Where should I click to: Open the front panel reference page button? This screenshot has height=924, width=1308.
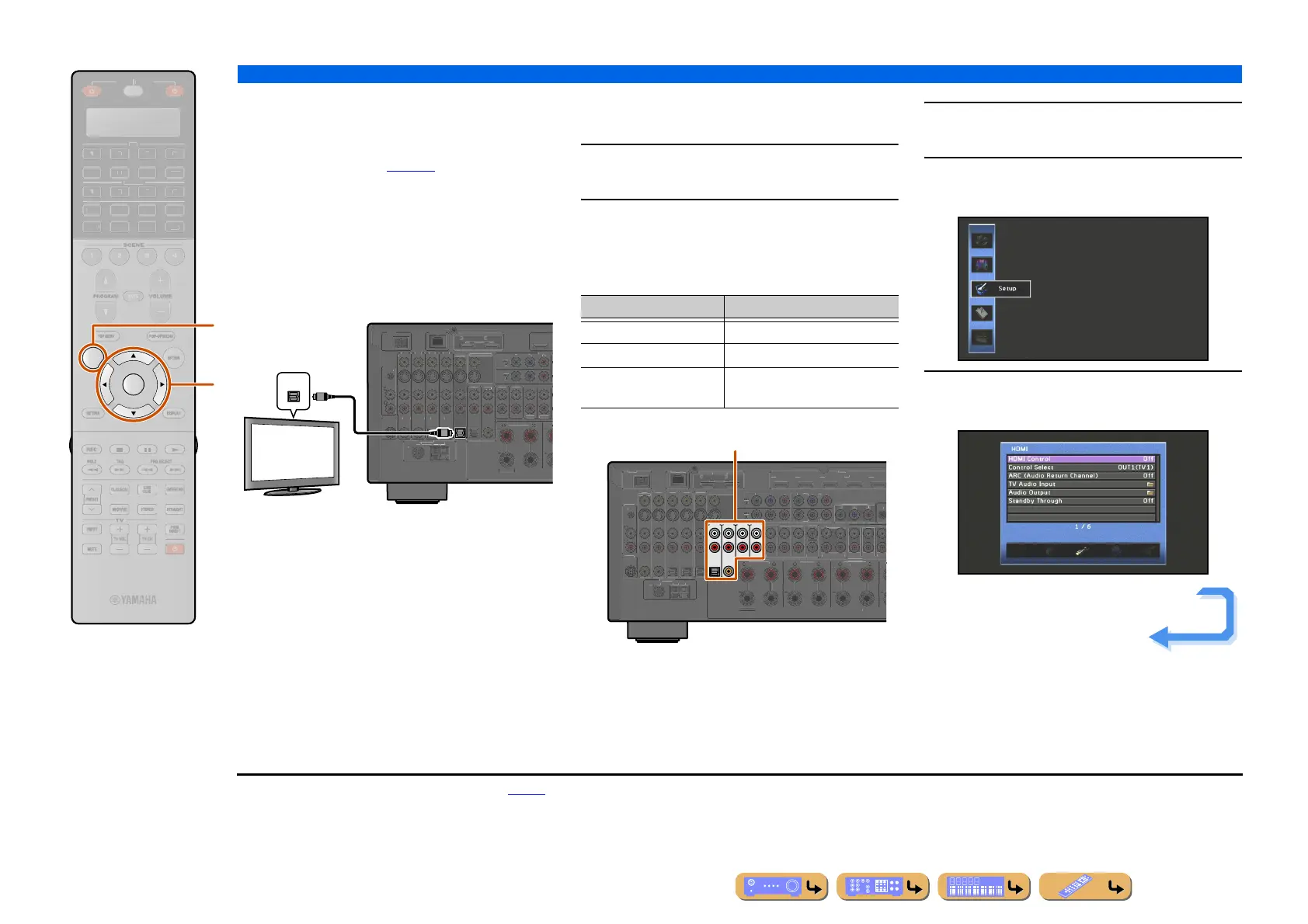[781, 886]
